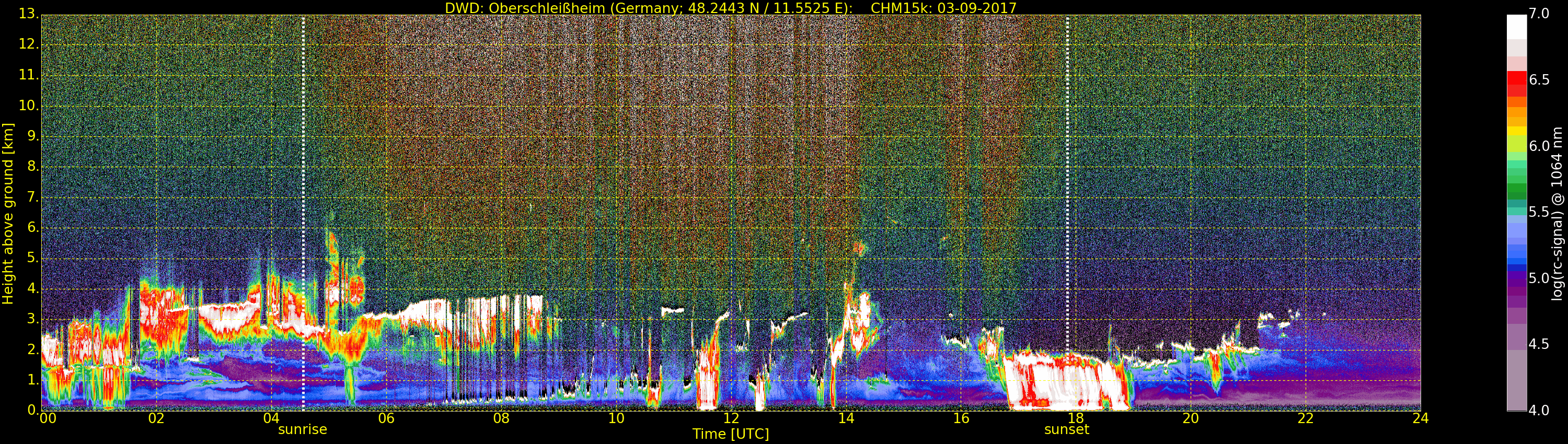Click the '16' tick on the time axis
The width and height of the screenshot is (1568, 444).
coord(961,418)
